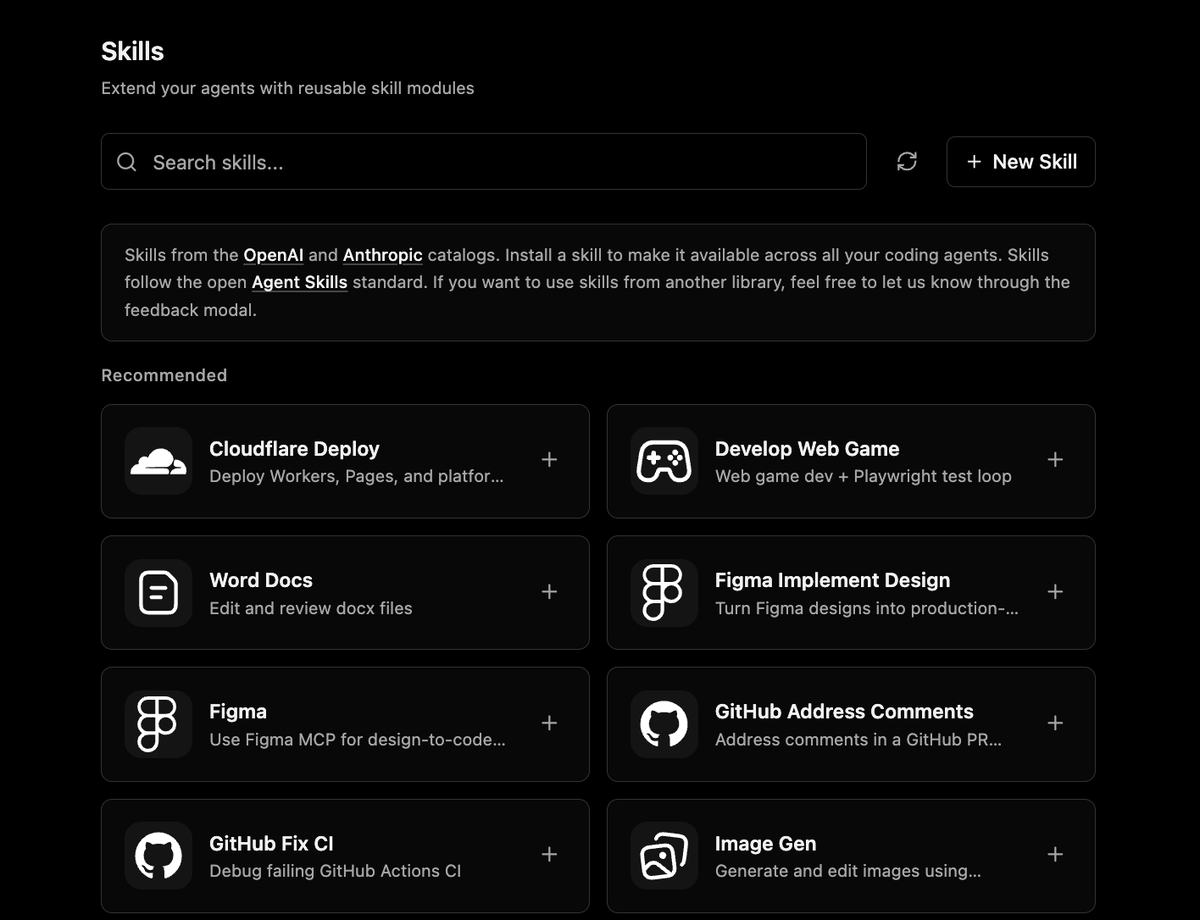
Task: Click "Use Figma MCP for design-to-code..." text
Action: click(x=357, y=740)
